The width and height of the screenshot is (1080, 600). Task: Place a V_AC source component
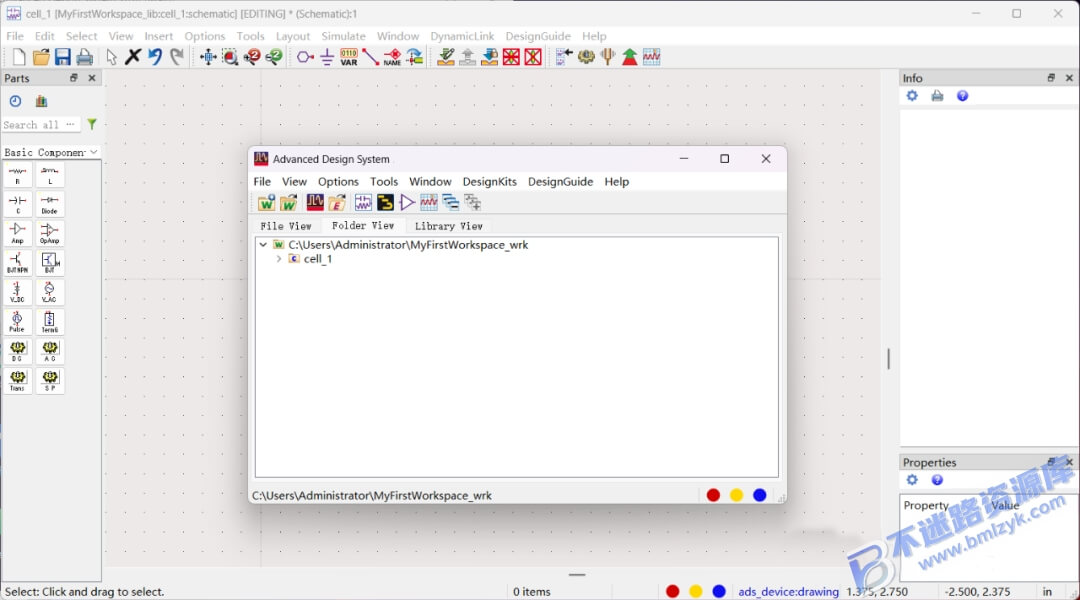tap(50, 293)
